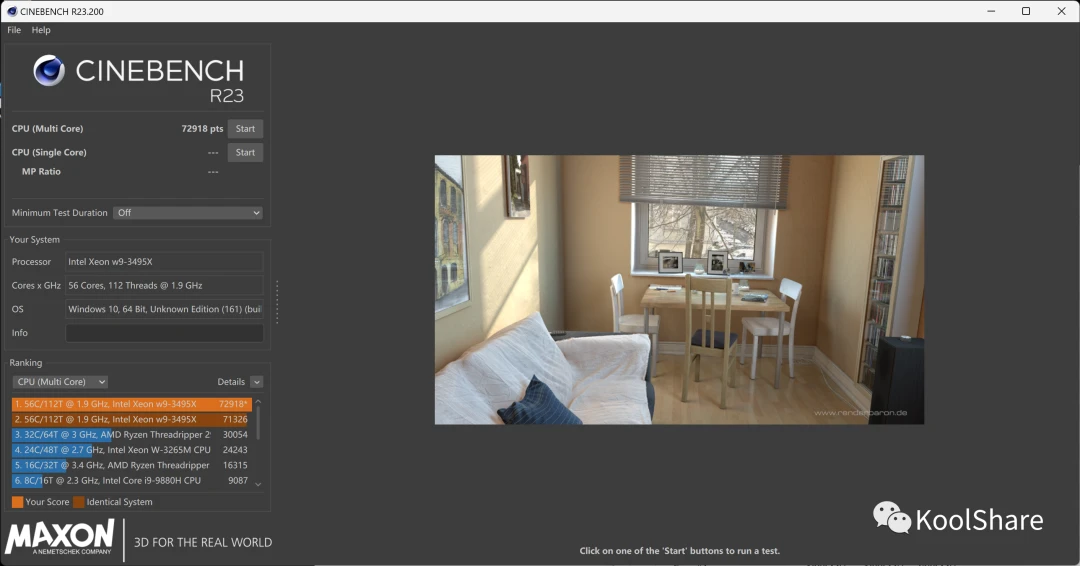The image size is (1080, 566).
Task: Click the MP Ratio label
Action: [41, 171]
